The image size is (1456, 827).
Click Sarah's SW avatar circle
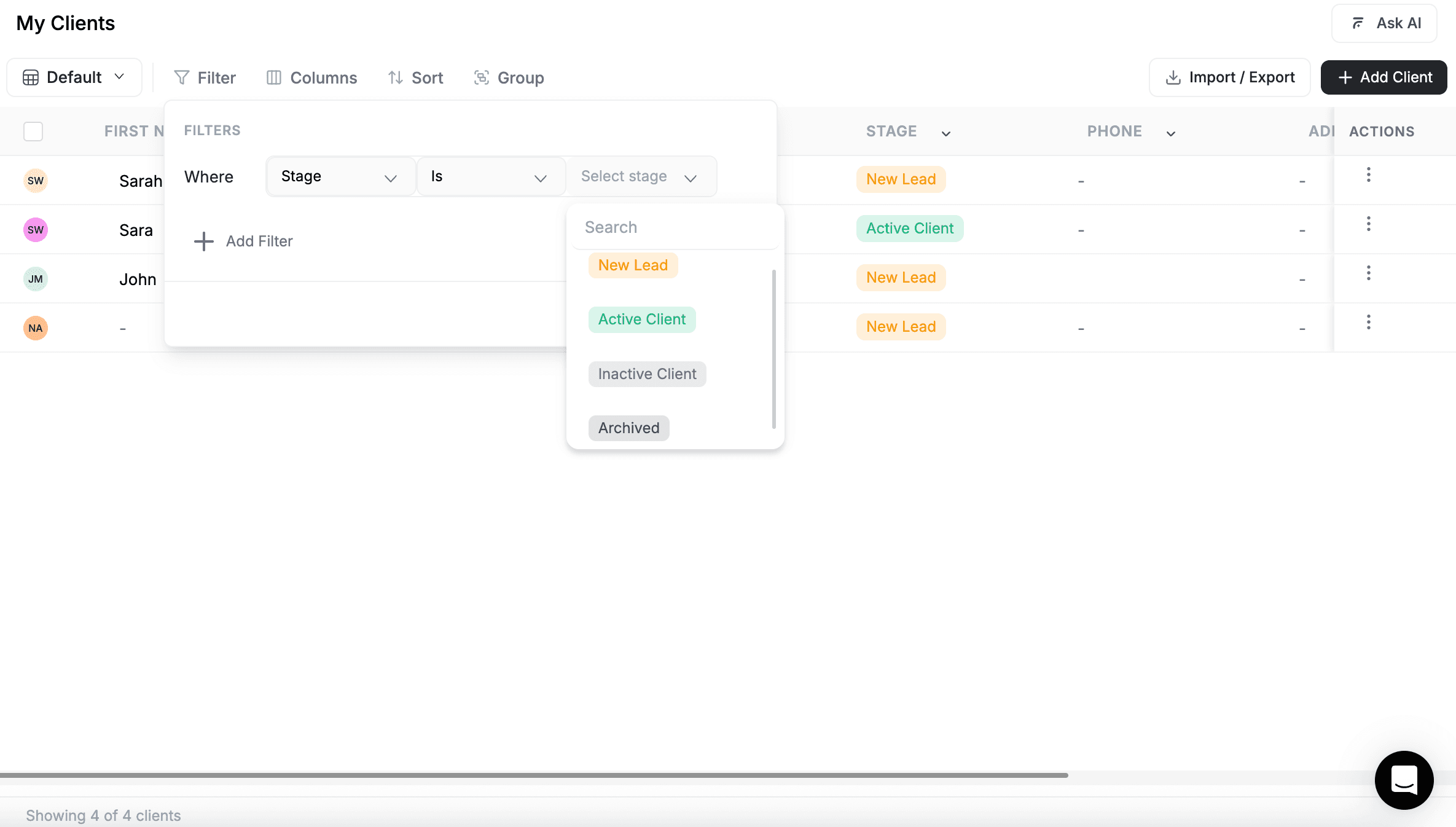(36, 180)
